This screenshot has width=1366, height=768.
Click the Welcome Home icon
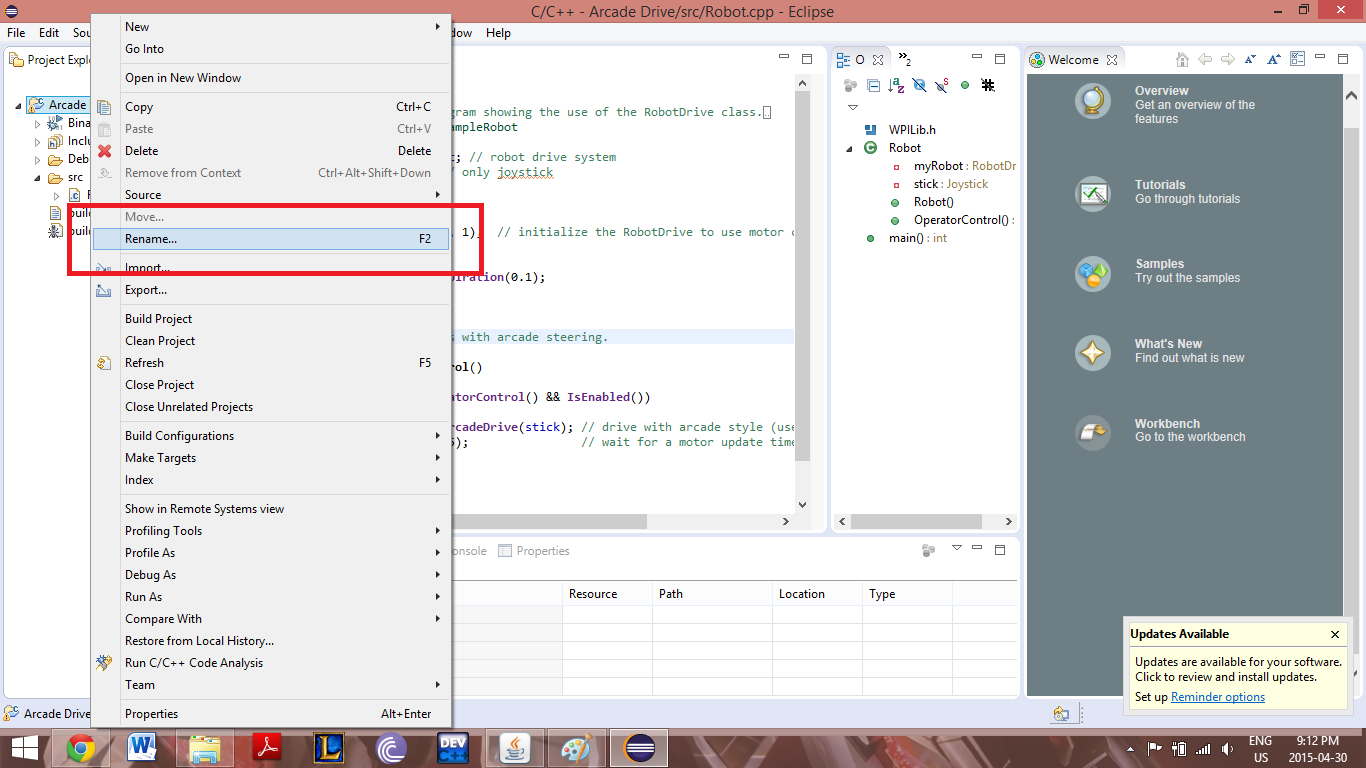[x=1183, y=60]
